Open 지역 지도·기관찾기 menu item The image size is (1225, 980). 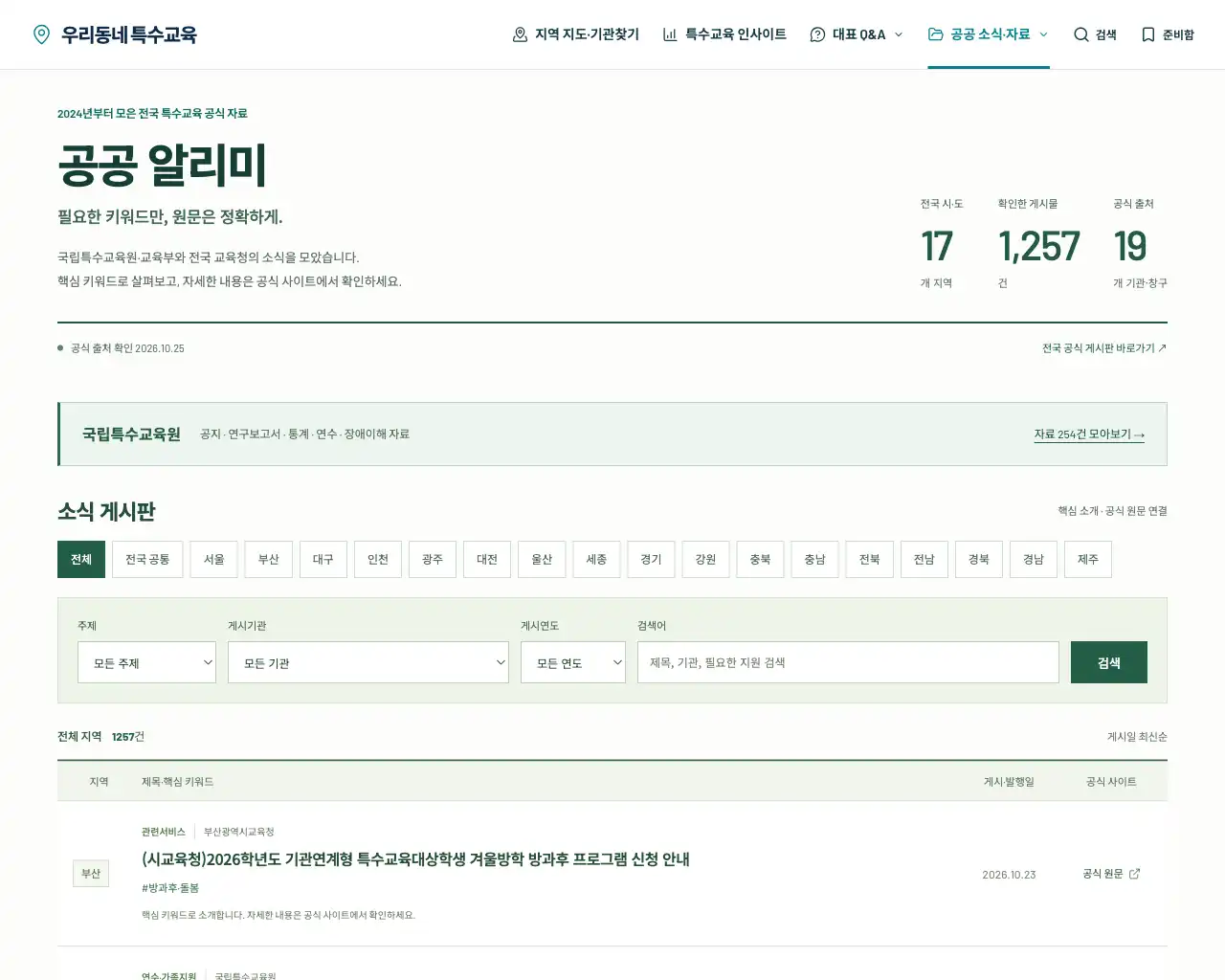pyautogui.click(x=576, y=34)
